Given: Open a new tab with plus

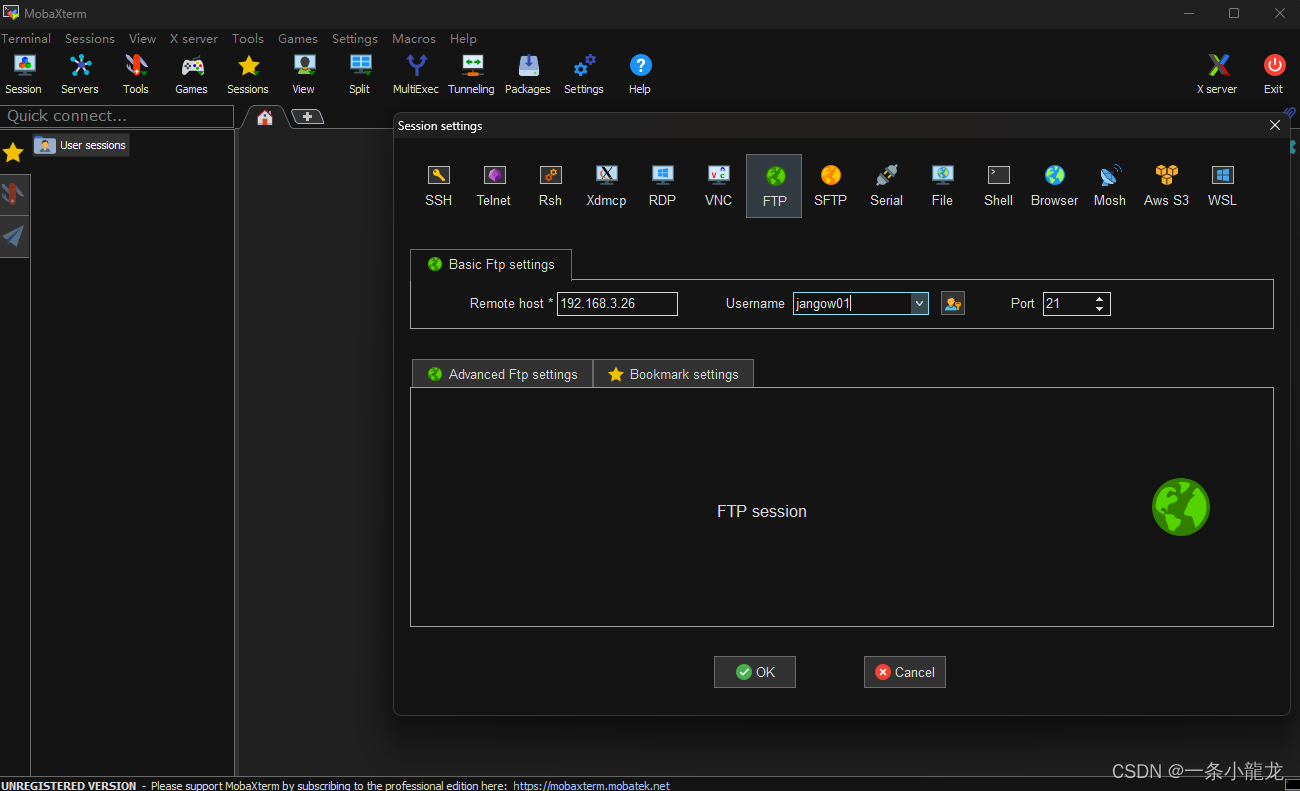Looking at the screenshot, I should (x=307, y=116).
